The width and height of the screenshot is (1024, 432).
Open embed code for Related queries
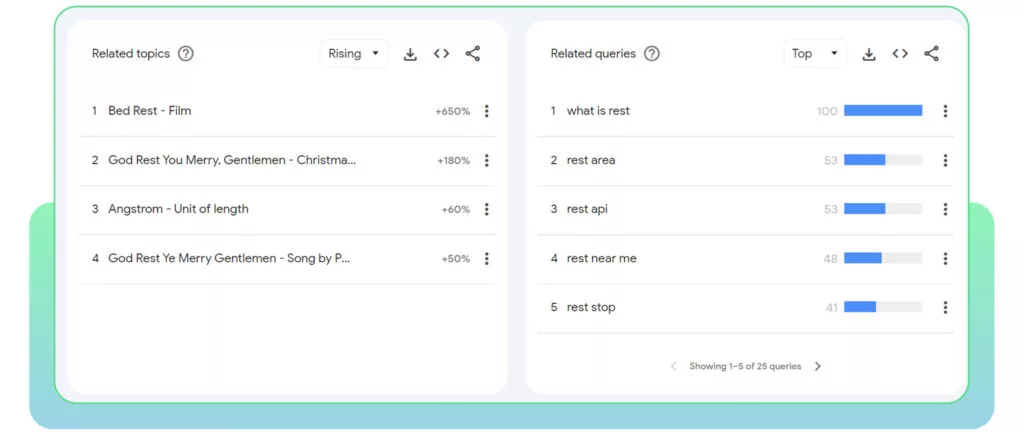click(x=900, y=54)
